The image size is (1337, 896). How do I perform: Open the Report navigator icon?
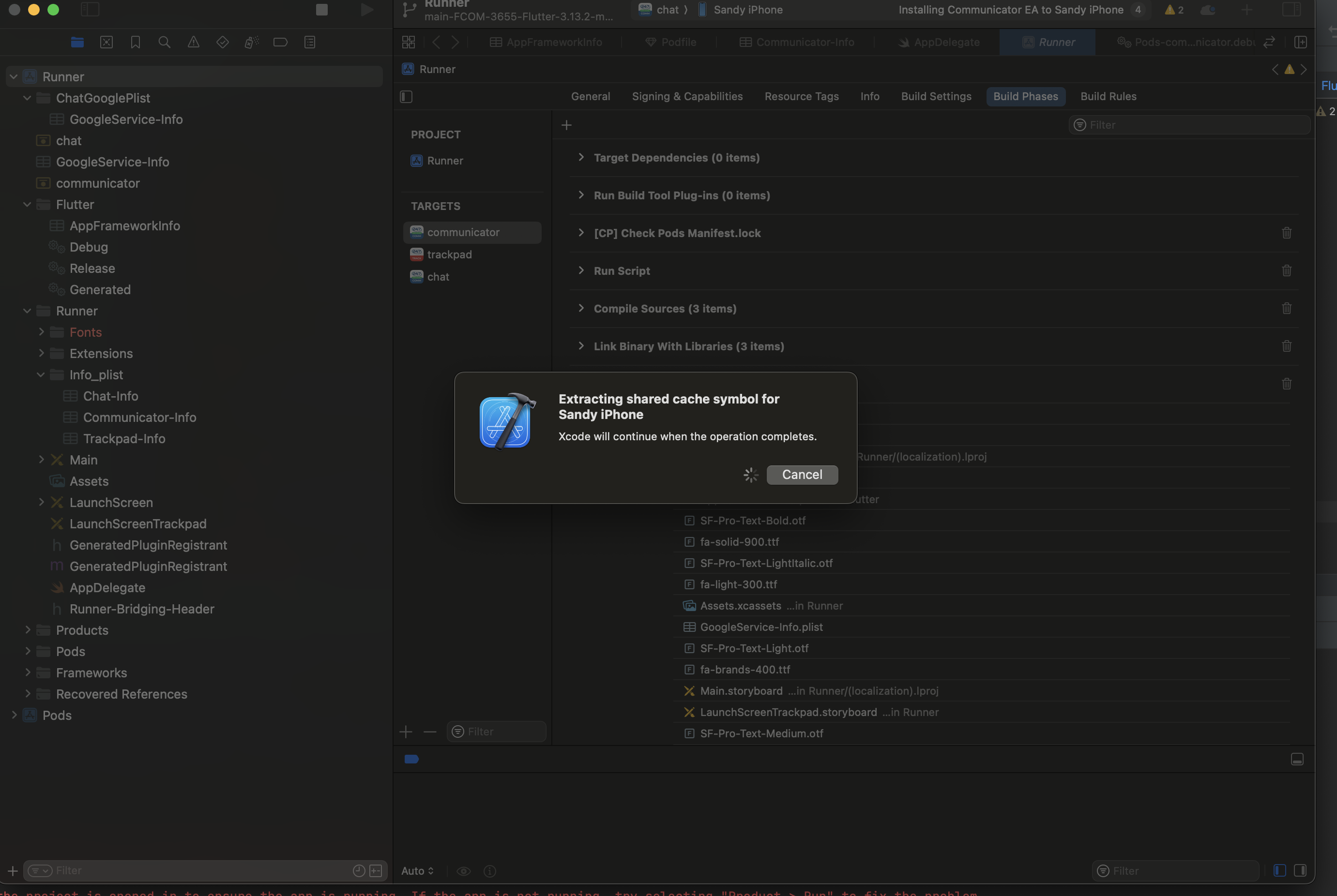tap(310, 42)
